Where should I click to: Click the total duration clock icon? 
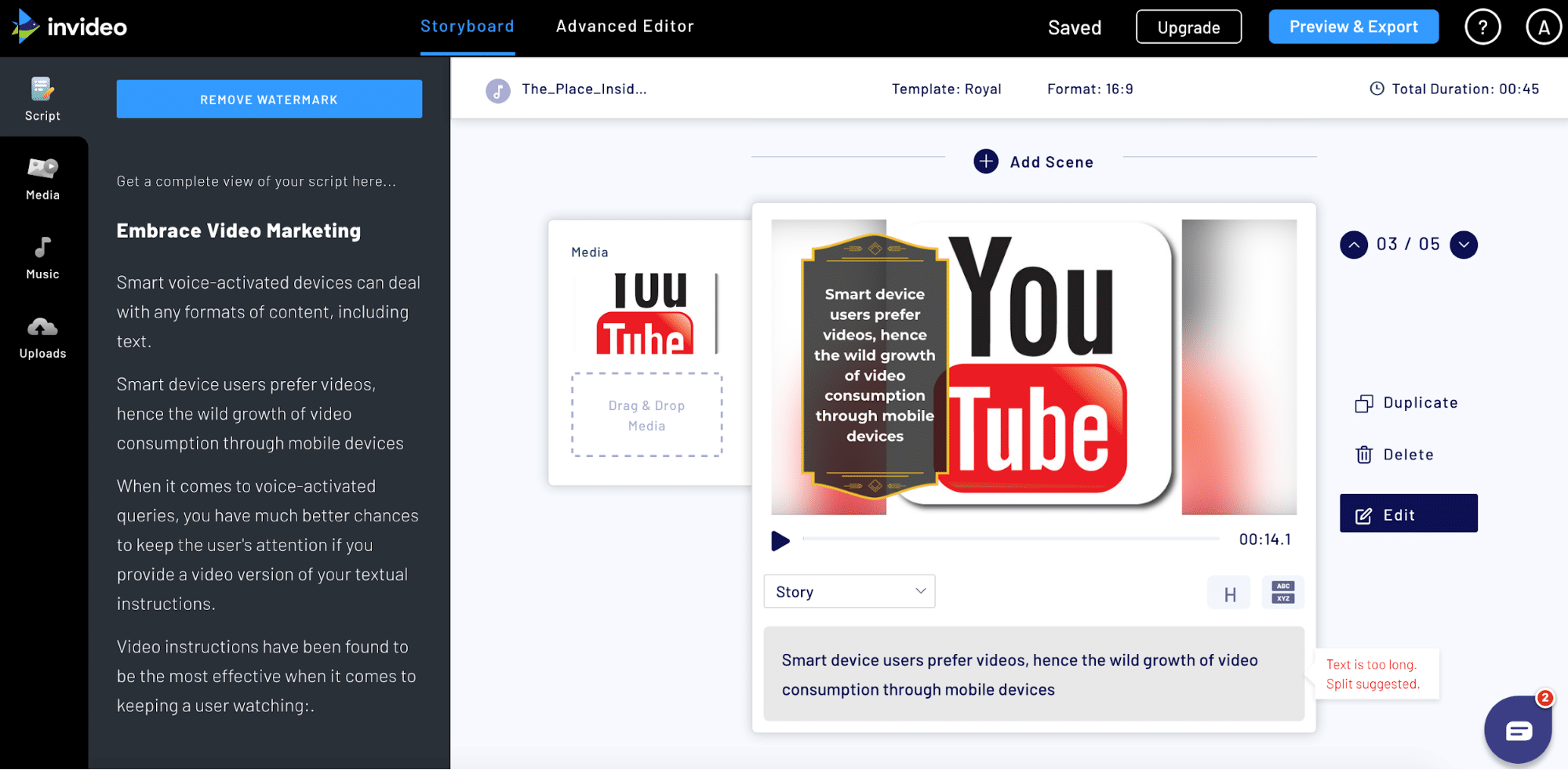(x=1377, y=89)
